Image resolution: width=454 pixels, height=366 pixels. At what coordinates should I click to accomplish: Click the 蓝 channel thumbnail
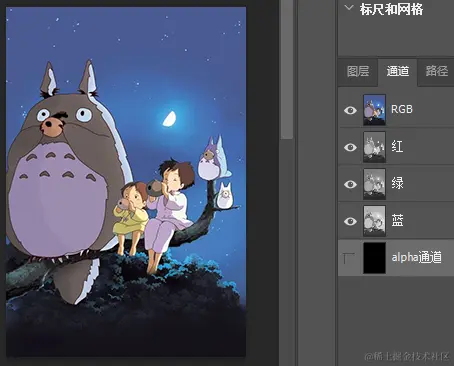[x=374, y=221]
